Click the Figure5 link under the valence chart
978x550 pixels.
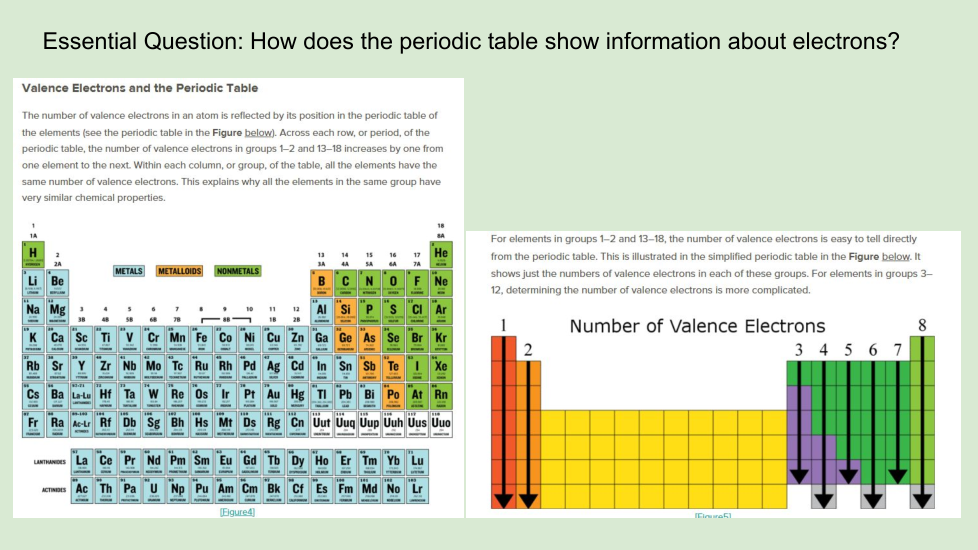click(x=712, y=515)
